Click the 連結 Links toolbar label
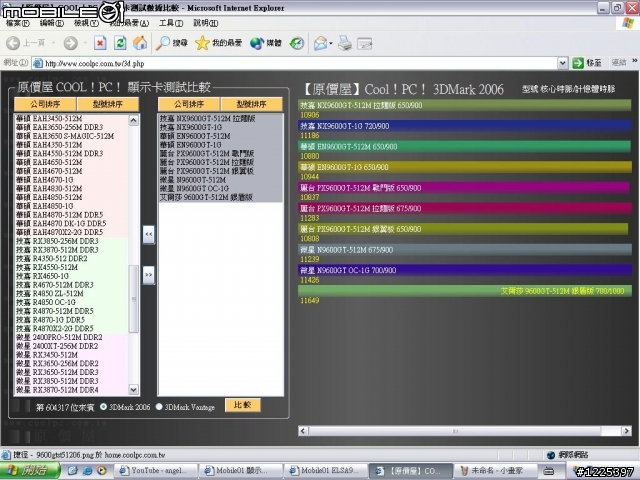 [619, 63]
